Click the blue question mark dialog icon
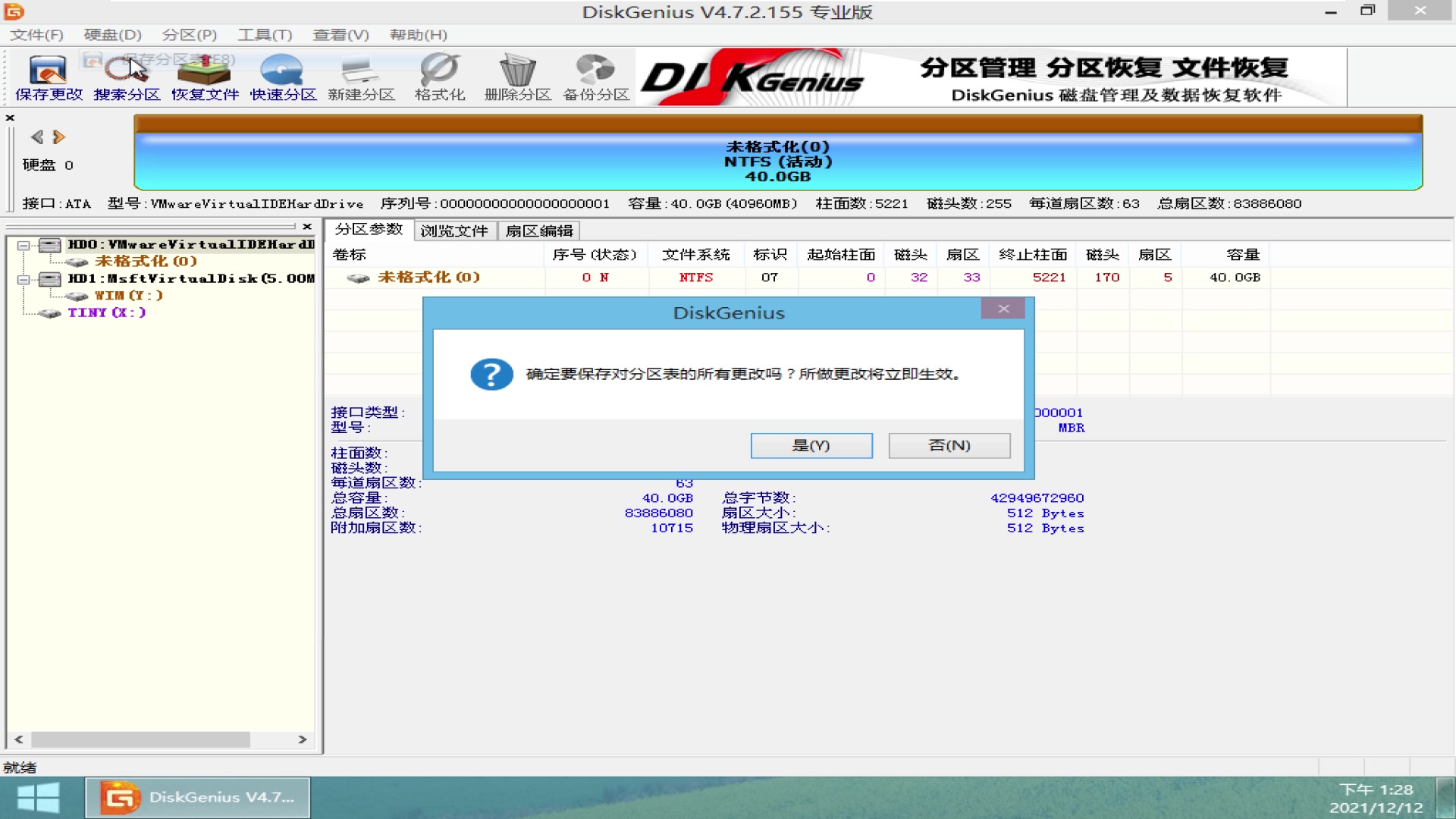 [x=491, y=374]
